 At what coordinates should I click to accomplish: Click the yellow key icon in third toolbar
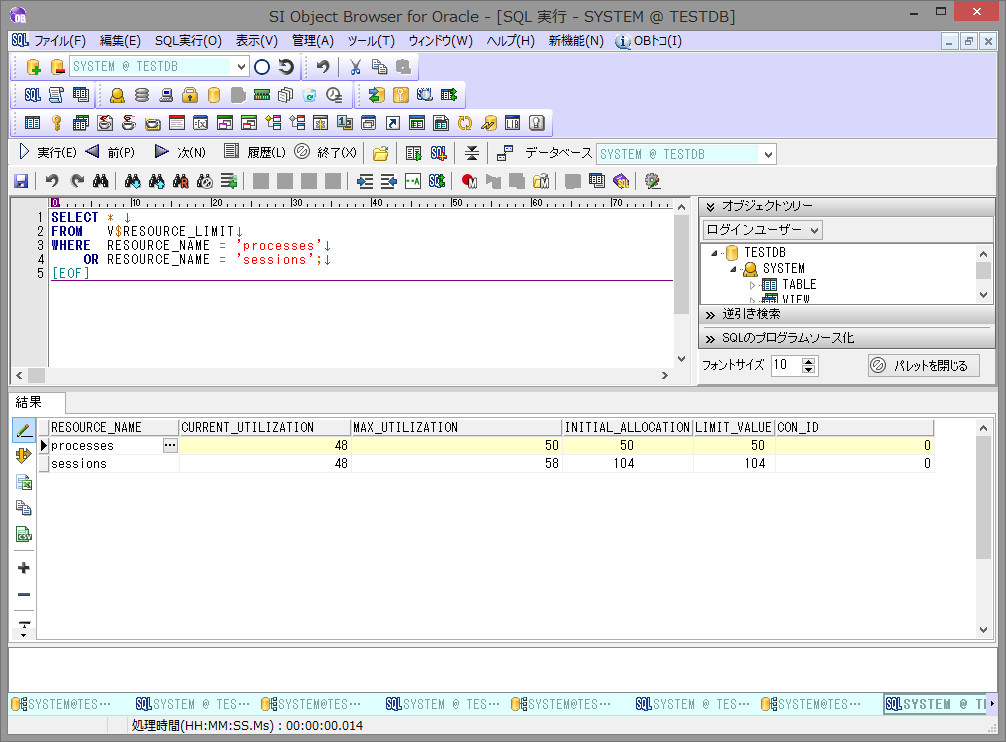coord(56,122)
